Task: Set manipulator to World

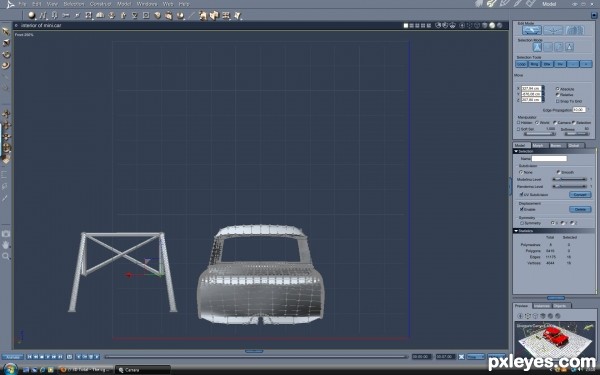Action: tap(543, 122)
